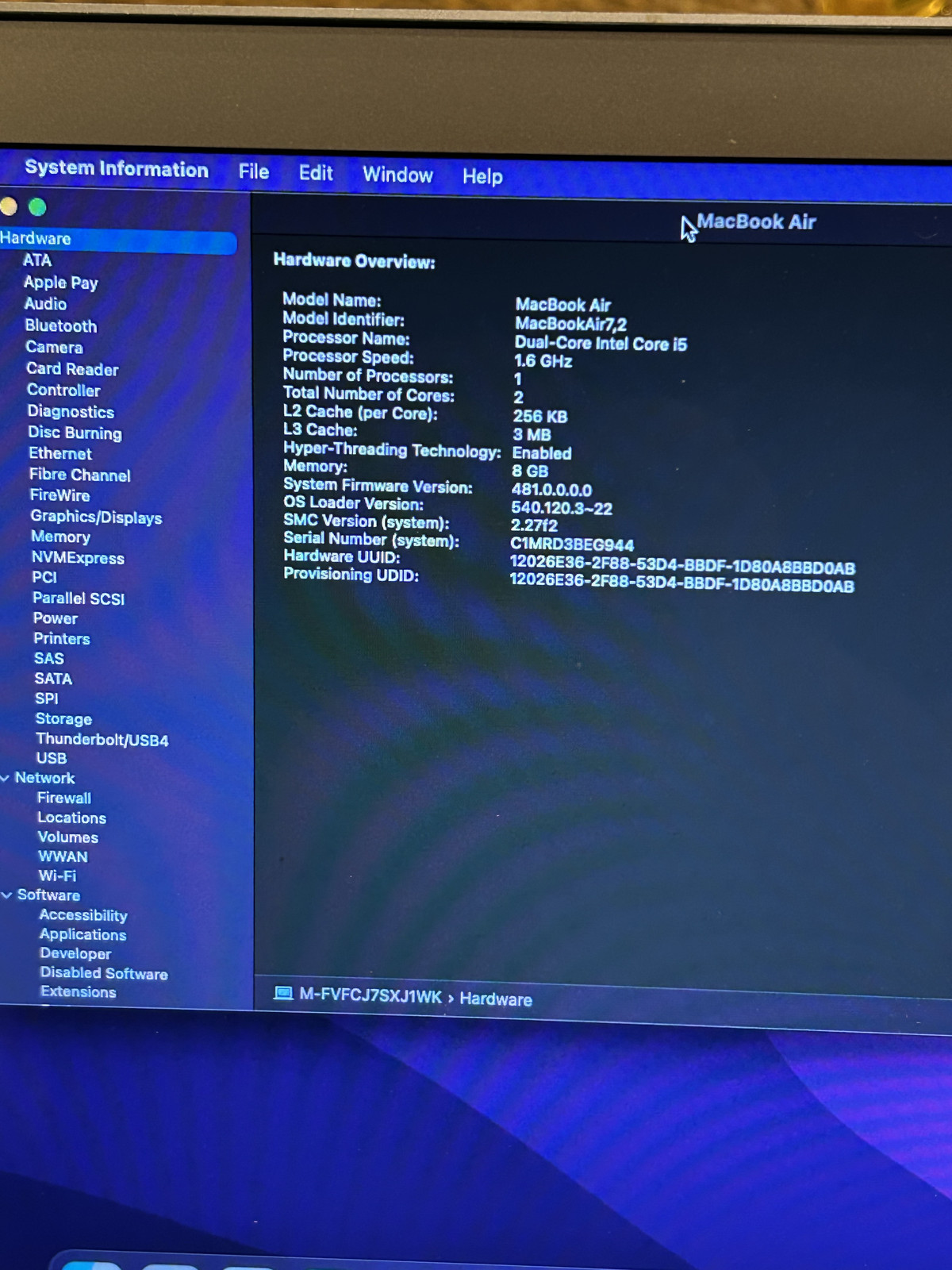Viewport: 952px width, 1270px height.
Task: Select Disabled Software in the sidebar
Action: (x=104, y=973)
